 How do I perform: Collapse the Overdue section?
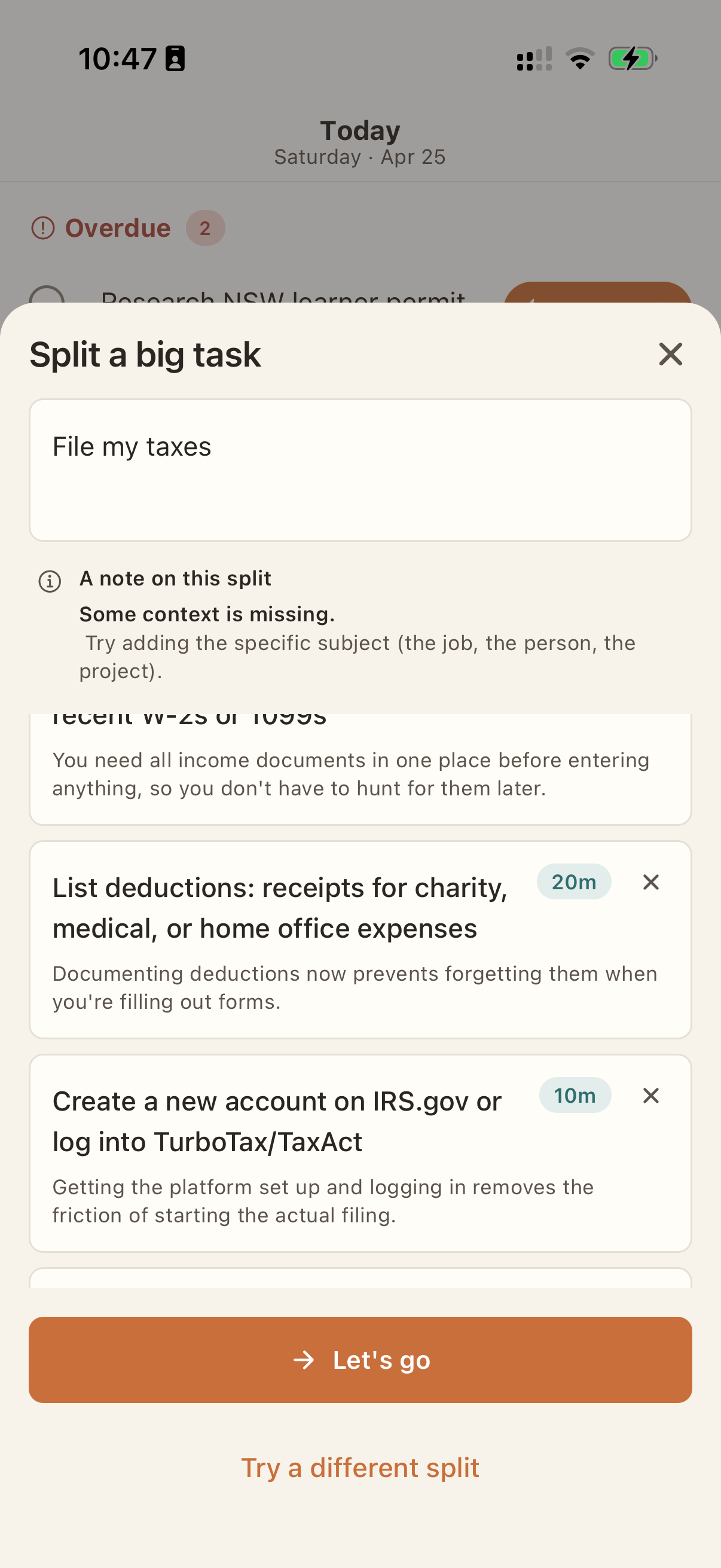(x=117, y=227)
